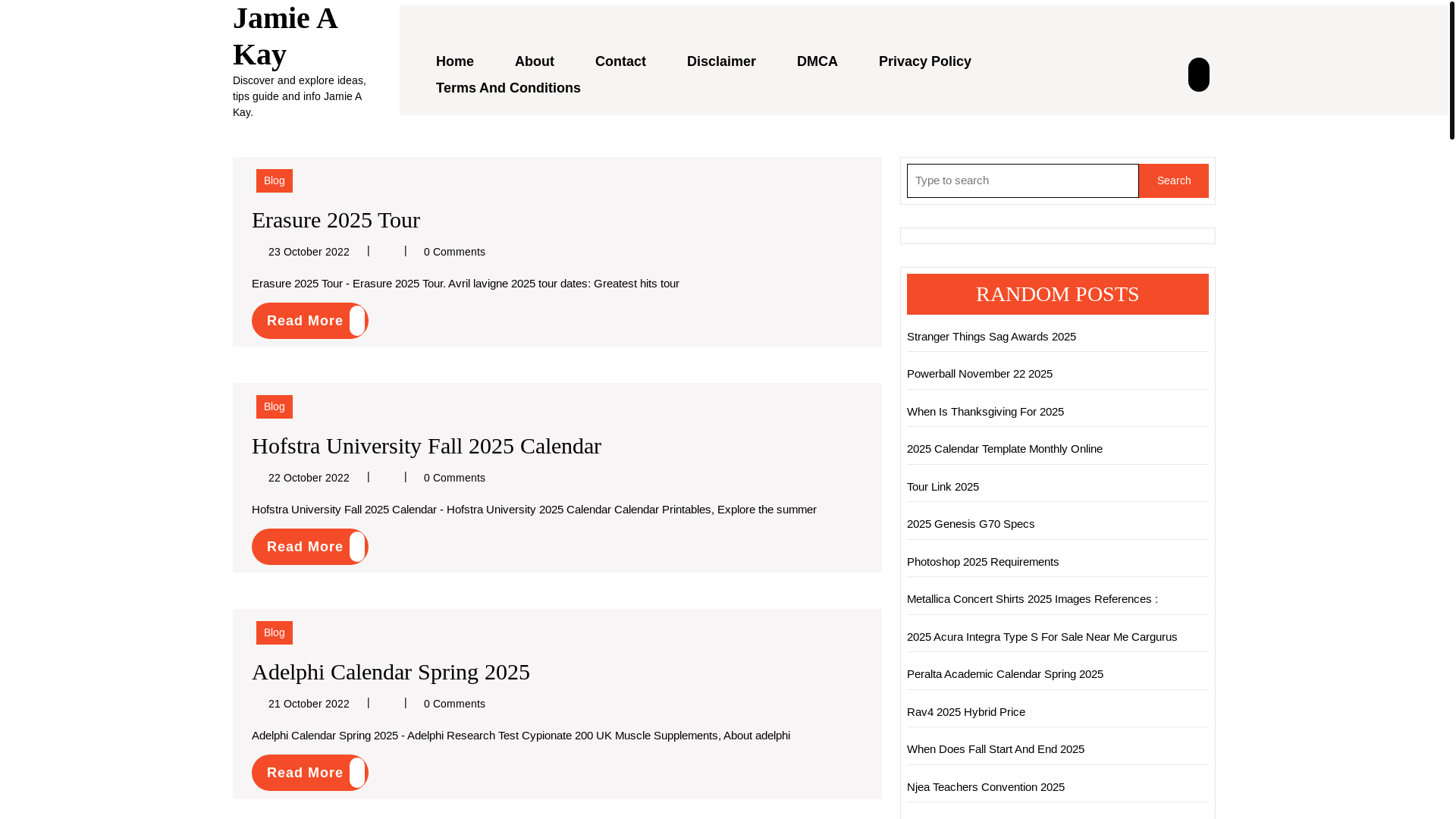The height and width of the screenshot is (819, 1456).
Task: Open Njea Teachers Convention 2025 post
Action: (986, 787)
